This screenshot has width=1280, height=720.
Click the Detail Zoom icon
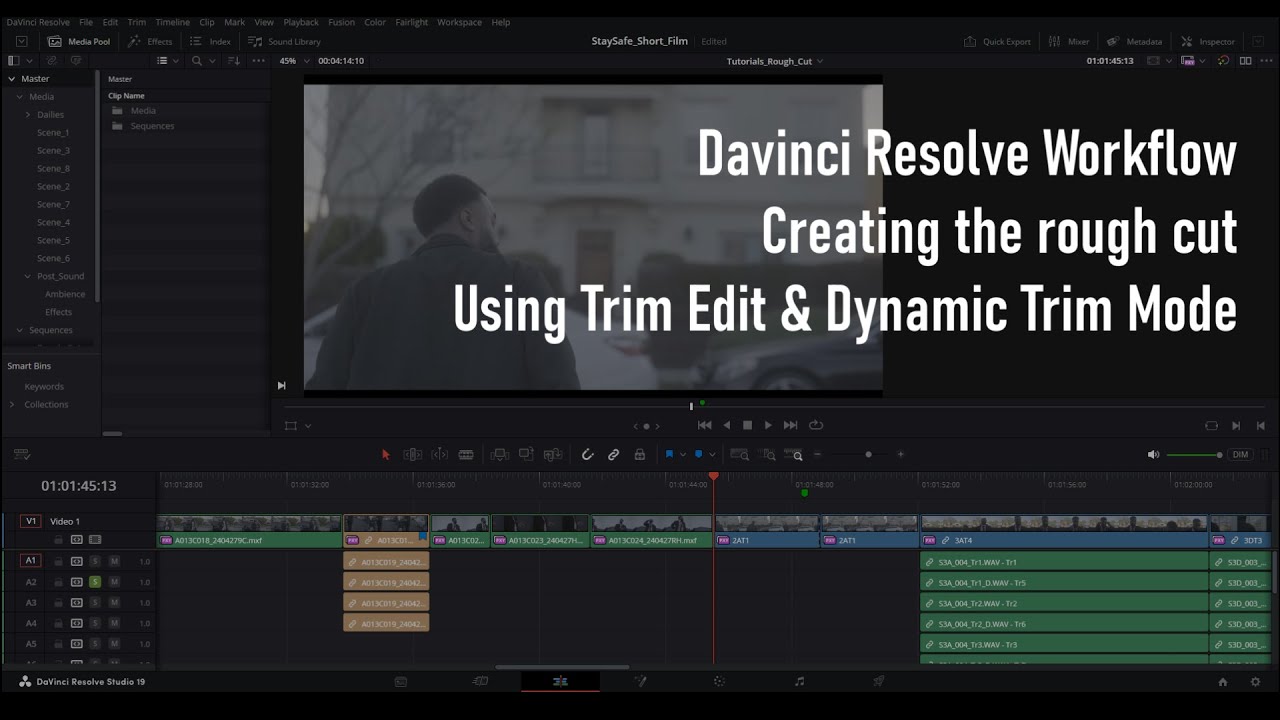point(768,454)
